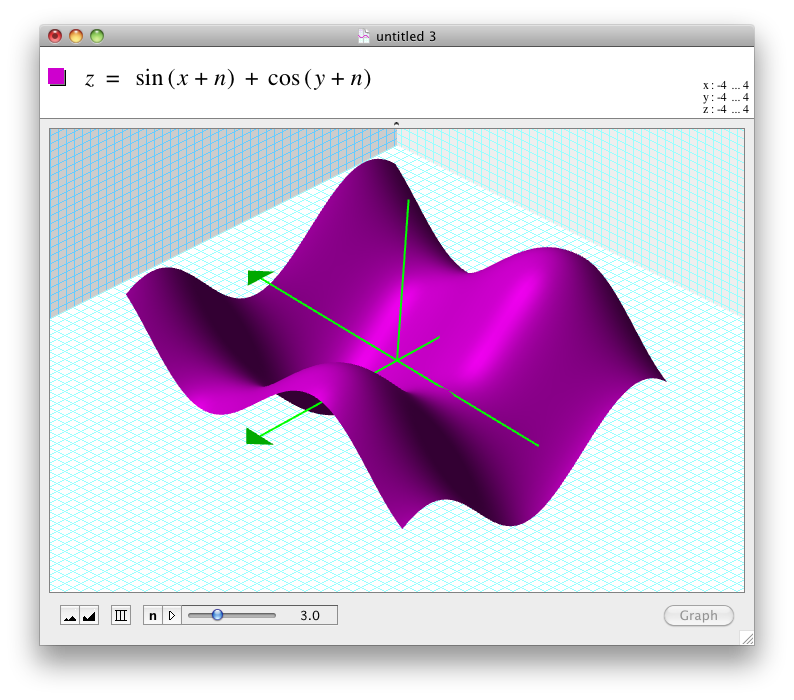Screen dimensions: 794x700
Task: Click the z: -4 ... 4 range text
Action: [x=726, y=109]
